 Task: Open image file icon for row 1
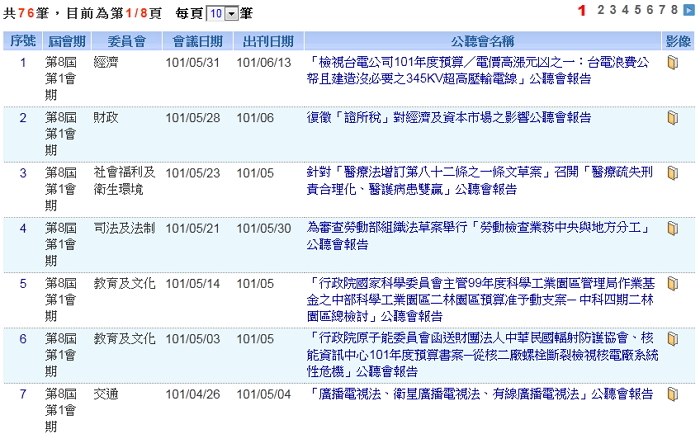coord(673,62)
